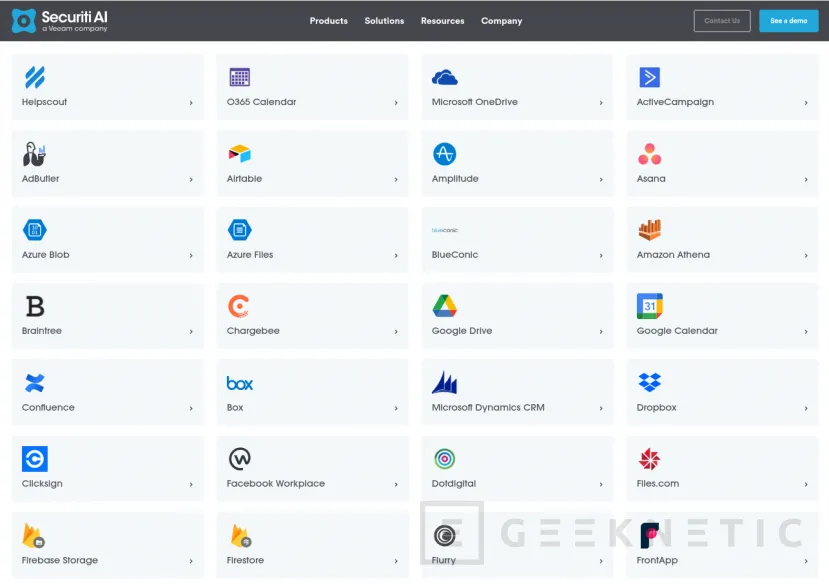This screenshot has height=584, width=829.
Task: Click the Facebook Workplace W icon
Action: (x=240, y=459)
